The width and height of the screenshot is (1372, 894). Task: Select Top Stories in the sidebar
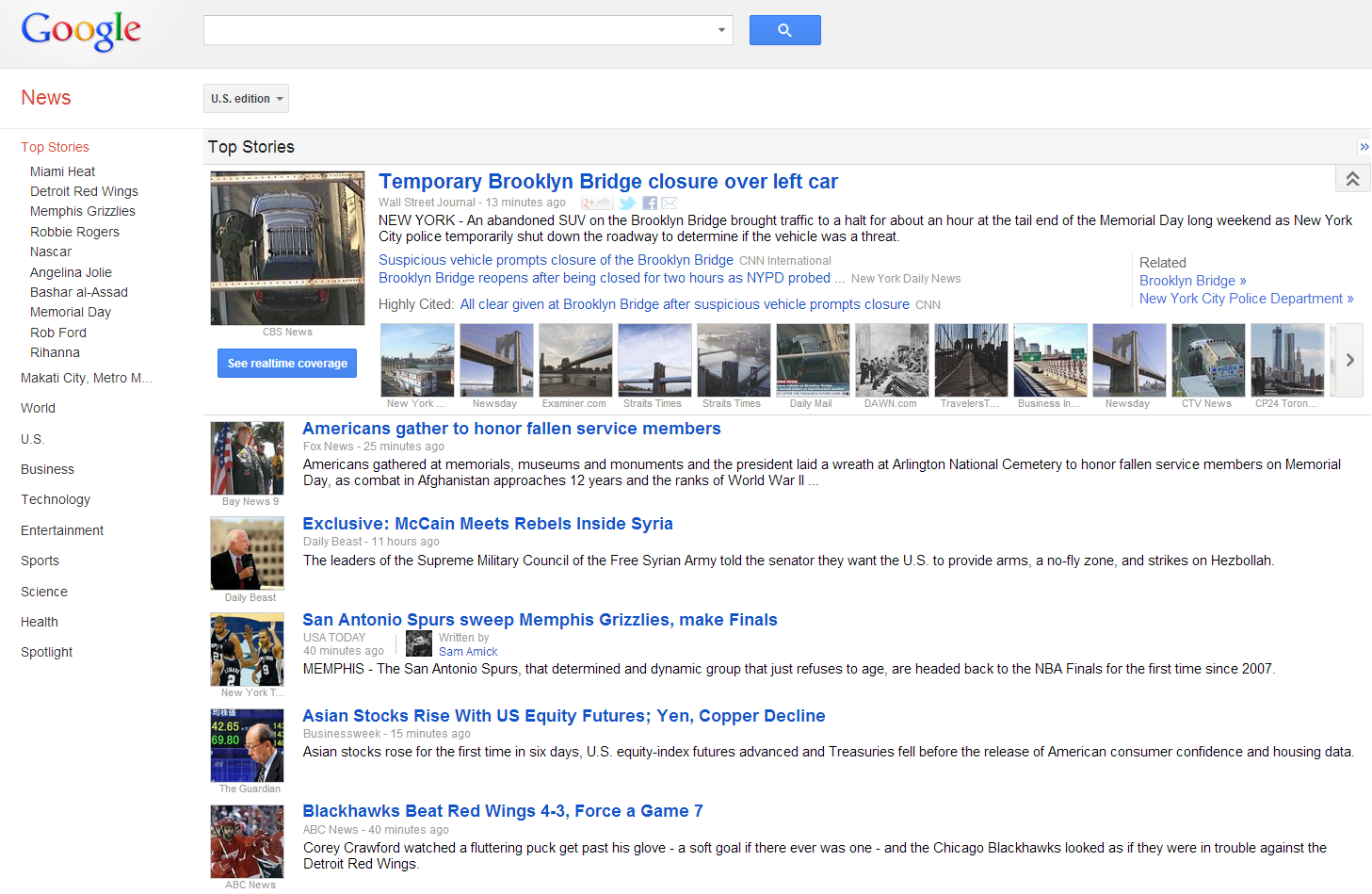click(x=55, y=147)
